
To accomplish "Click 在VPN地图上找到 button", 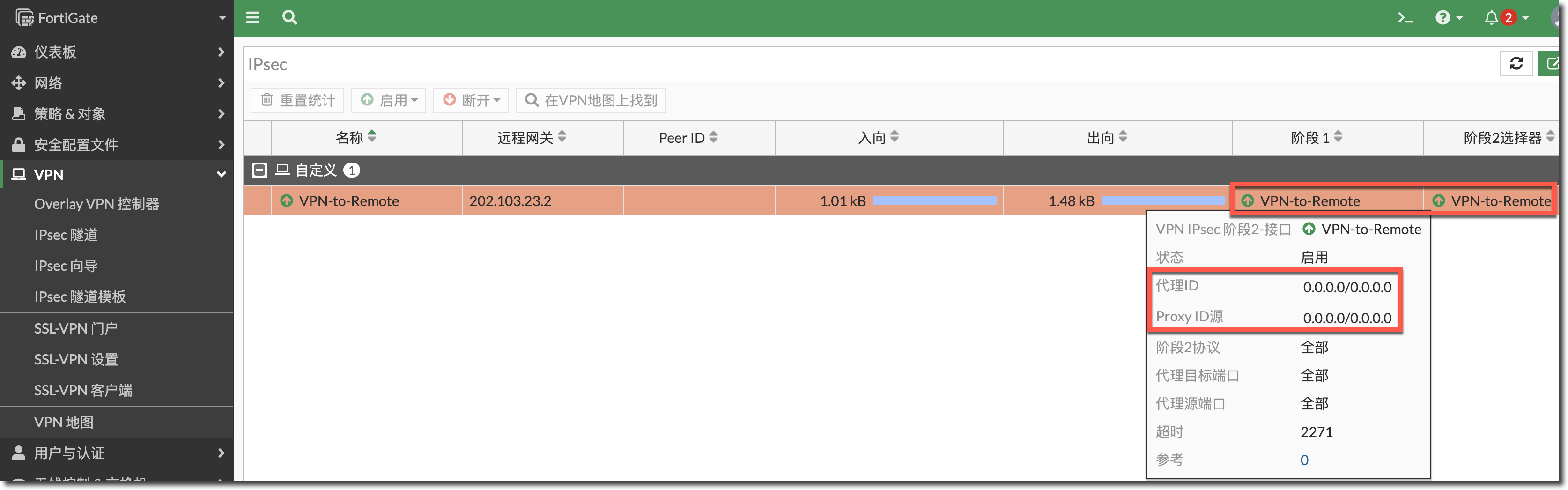I will [591, 100].
